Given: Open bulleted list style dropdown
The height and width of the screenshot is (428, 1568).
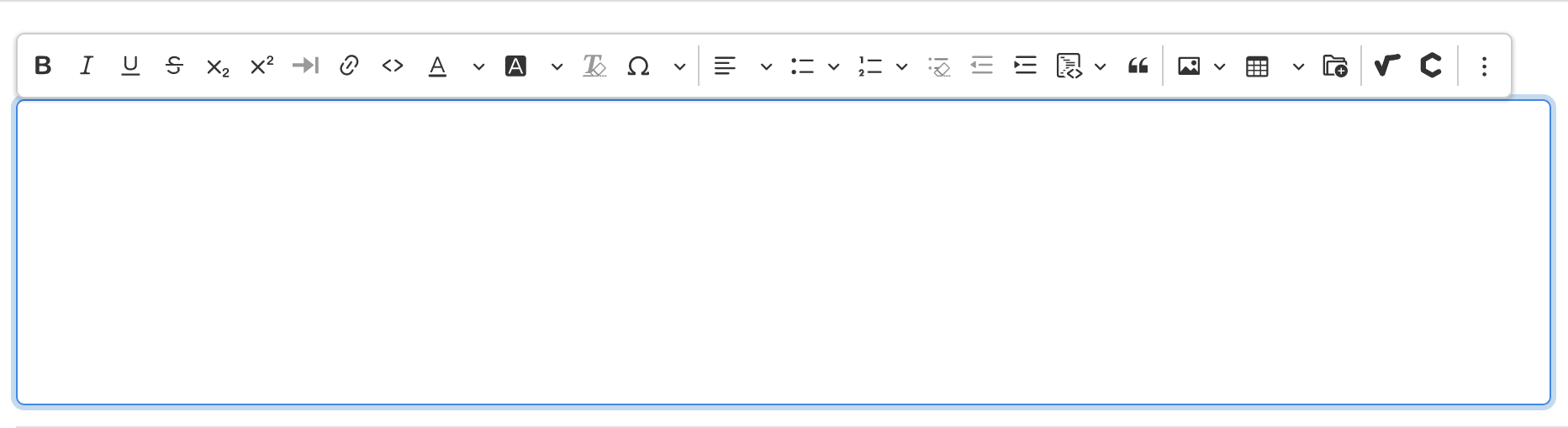Looking at the screenshot, I should (834, 66).
